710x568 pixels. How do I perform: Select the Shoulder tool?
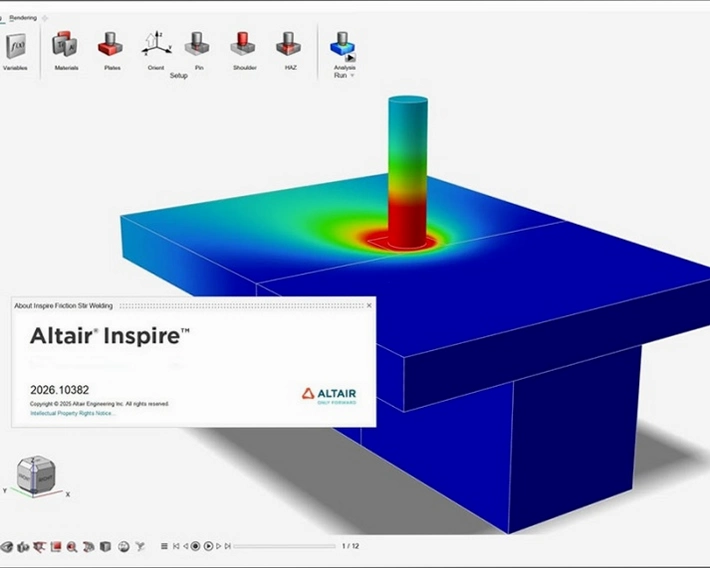pos(245,51)
